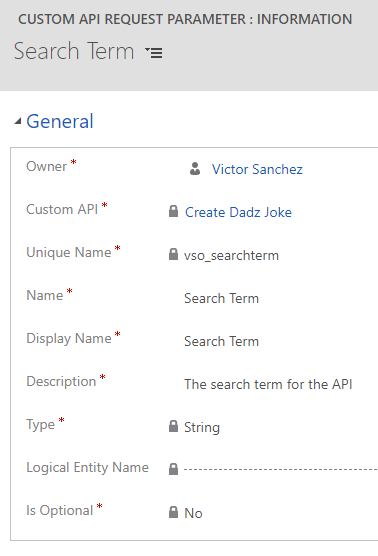Click the lock icon in the Logical Entity Name row

click(x=173, y=469)
